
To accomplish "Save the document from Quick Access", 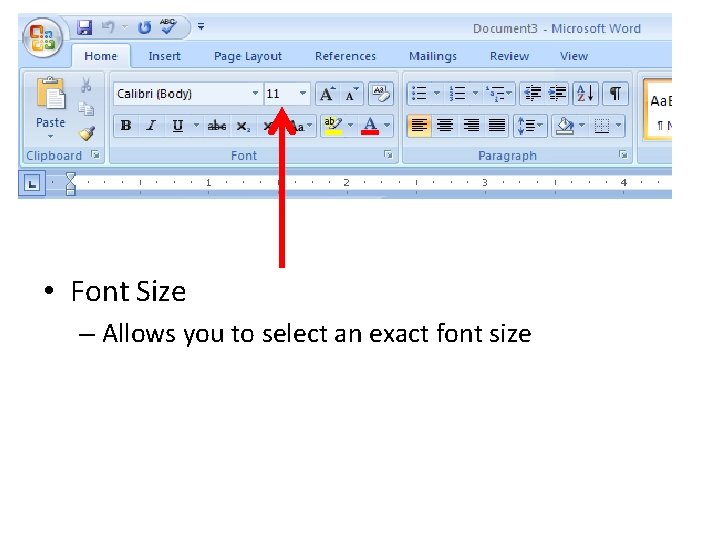I will click(84, 28).
